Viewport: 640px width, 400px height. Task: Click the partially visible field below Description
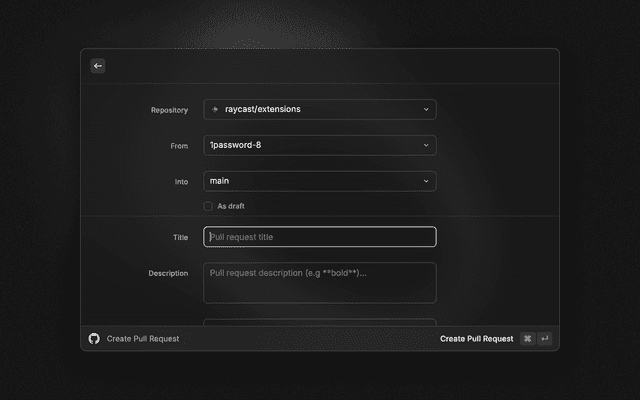[x=319, y=322]
